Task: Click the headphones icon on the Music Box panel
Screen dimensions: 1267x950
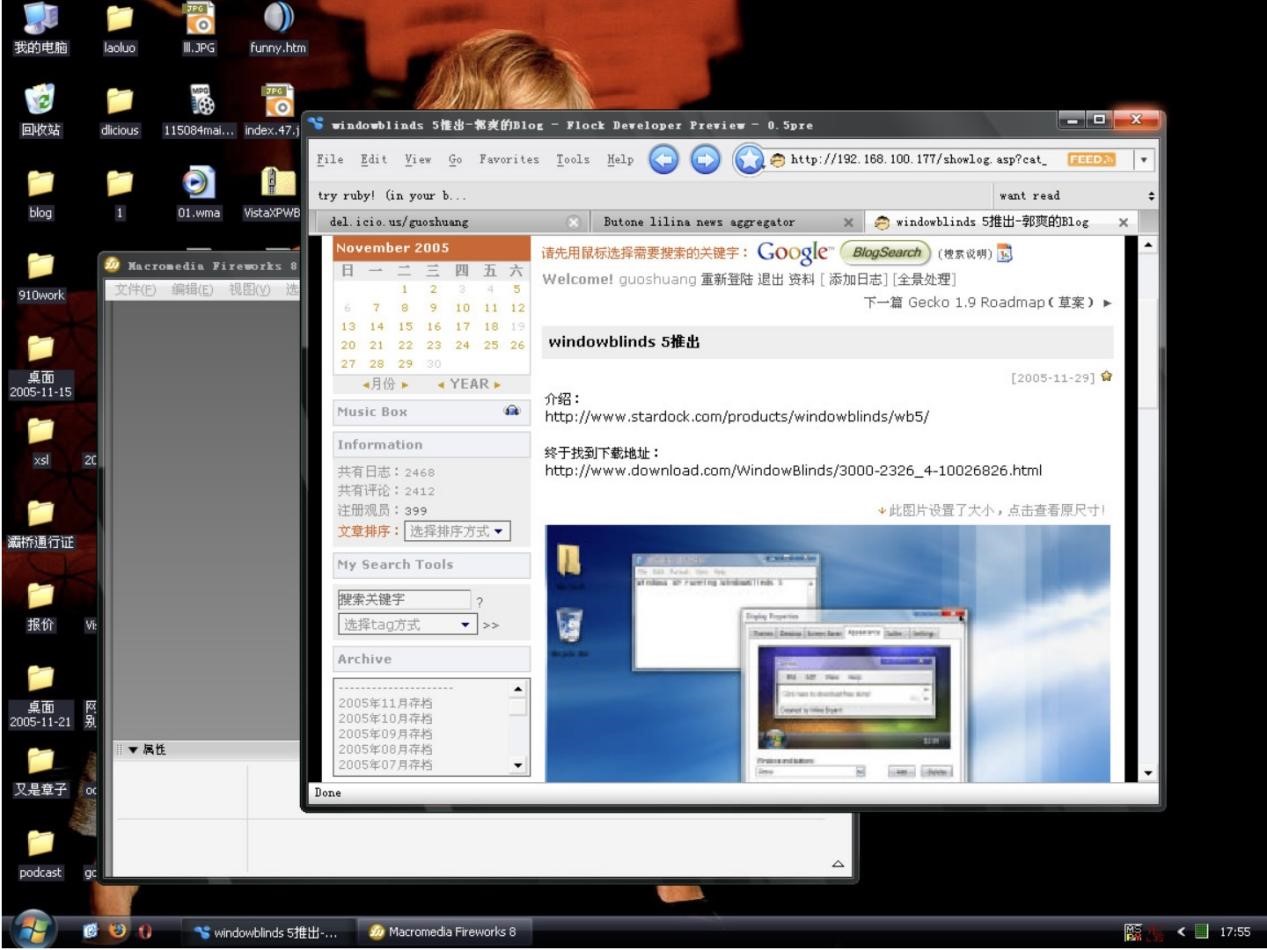Action: pyautogui.click(x=510, y=411)
